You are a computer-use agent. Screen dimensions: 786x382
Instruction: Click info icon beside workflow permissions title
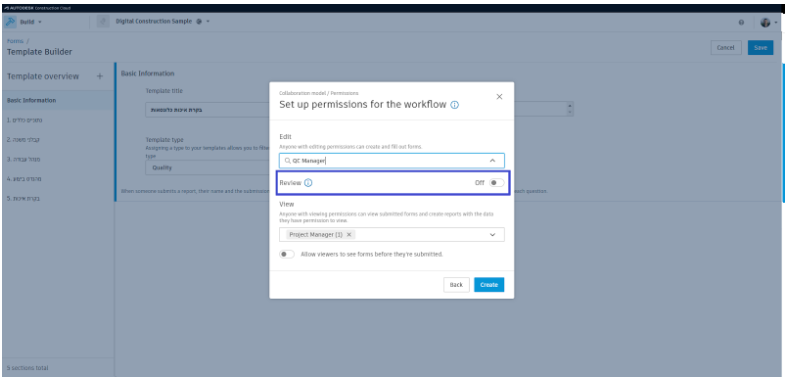(454, 105)
